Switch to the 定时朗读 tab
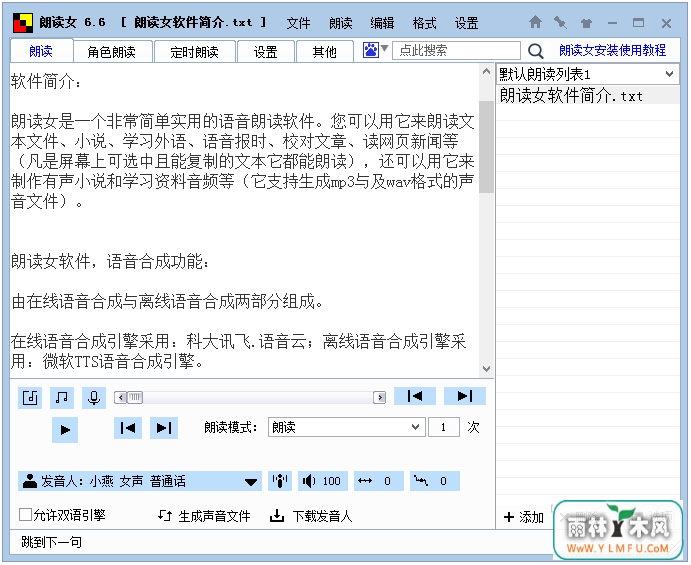 coord(194,52)
